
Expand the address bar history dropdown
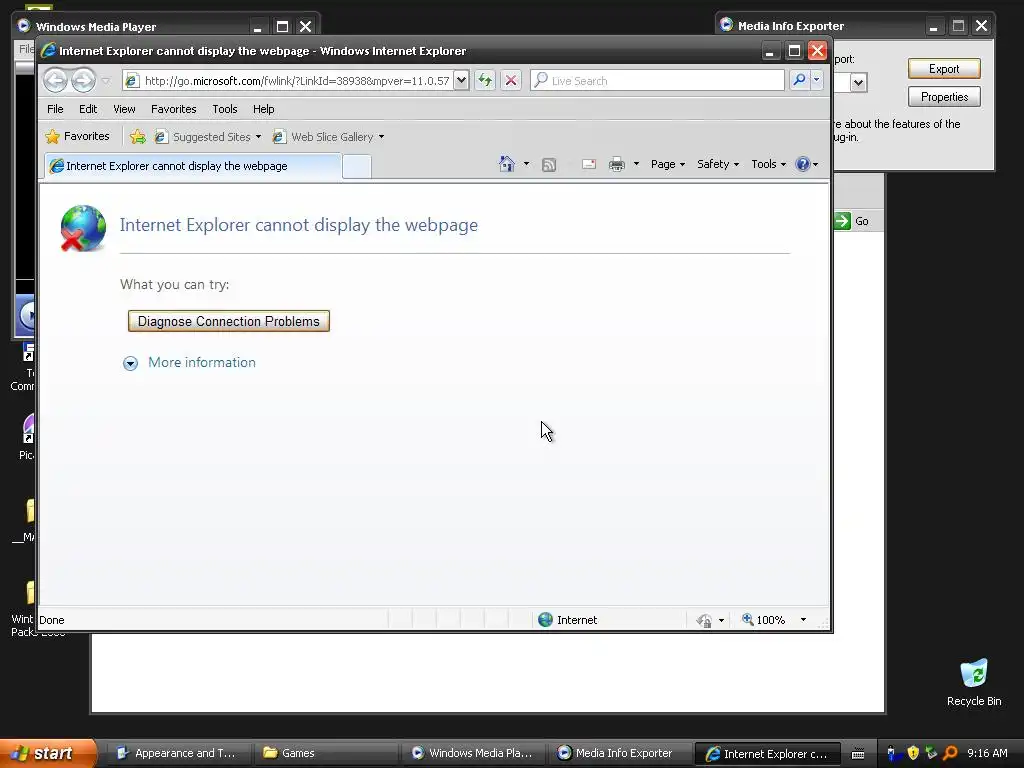[x=461, y=80]
